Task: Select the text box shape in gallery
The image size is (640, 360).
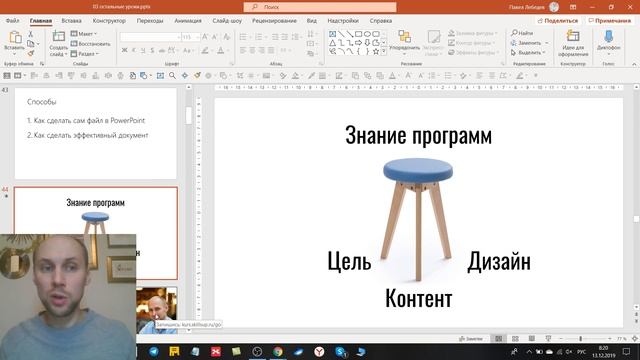Action: (333, 34)
